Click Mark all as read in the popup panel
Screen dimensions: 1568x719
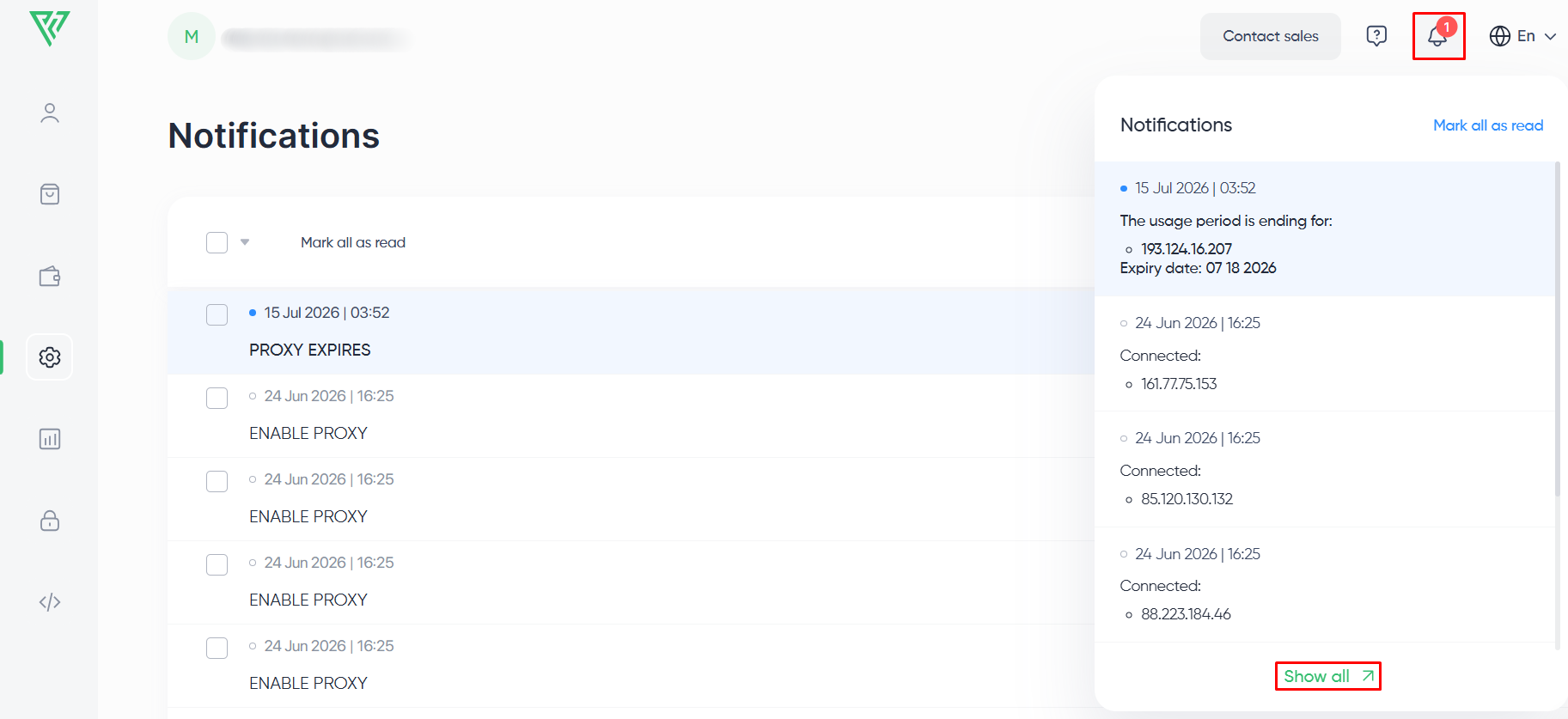click(1488, 125)
